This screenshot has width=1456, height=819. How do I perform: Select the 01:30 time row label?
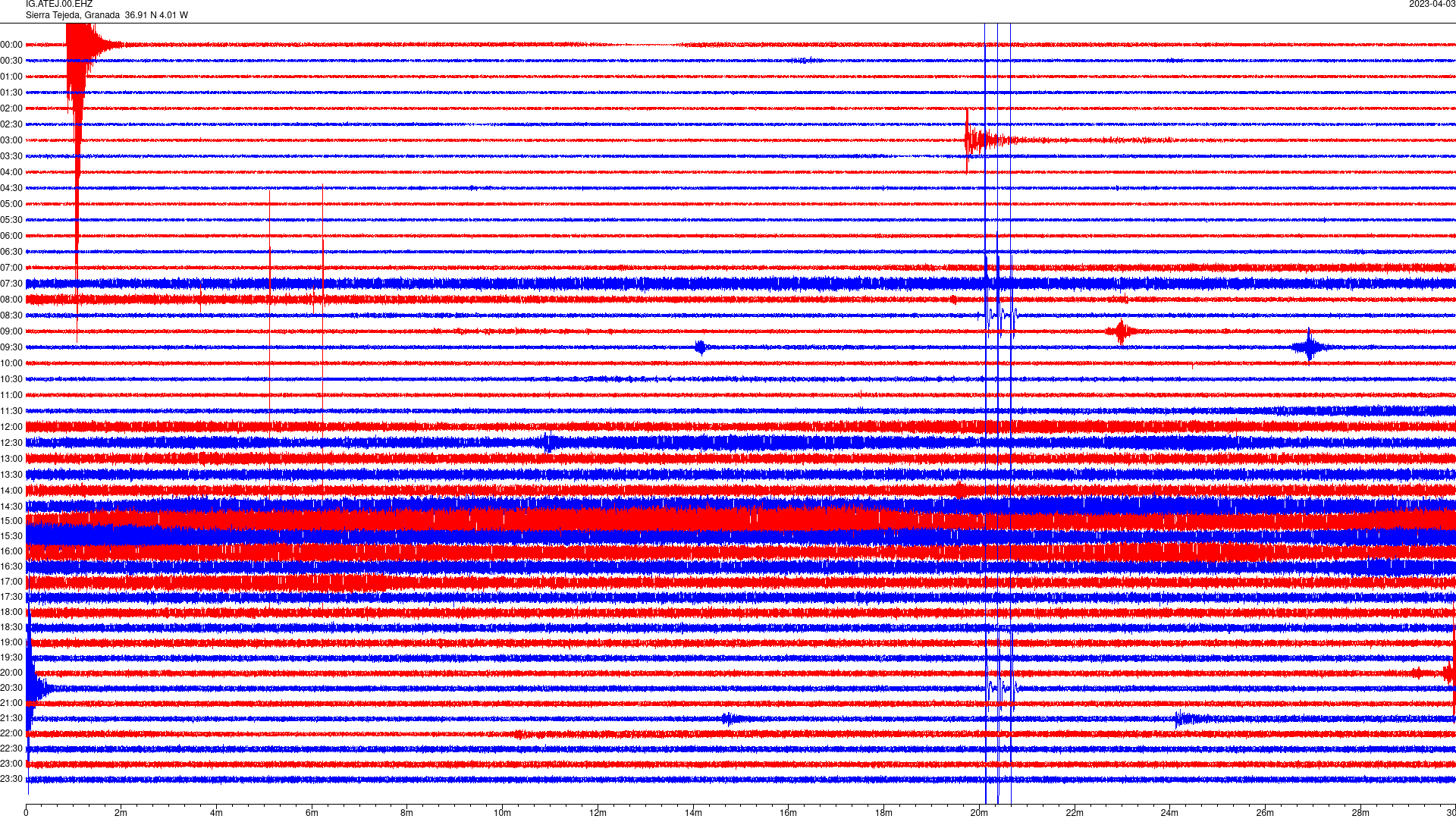[x=11, y=93]
